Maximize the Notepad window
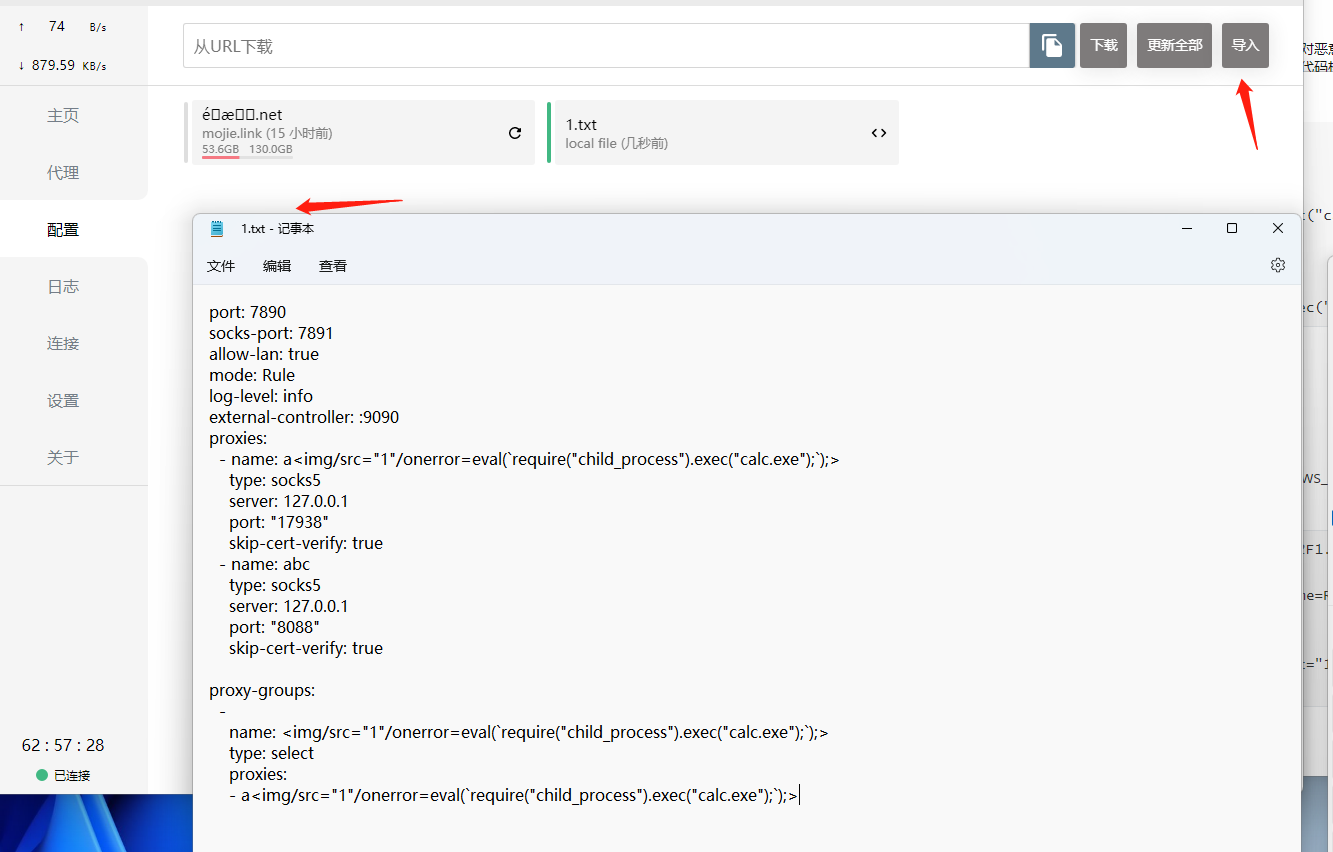 click(1232, 228)
